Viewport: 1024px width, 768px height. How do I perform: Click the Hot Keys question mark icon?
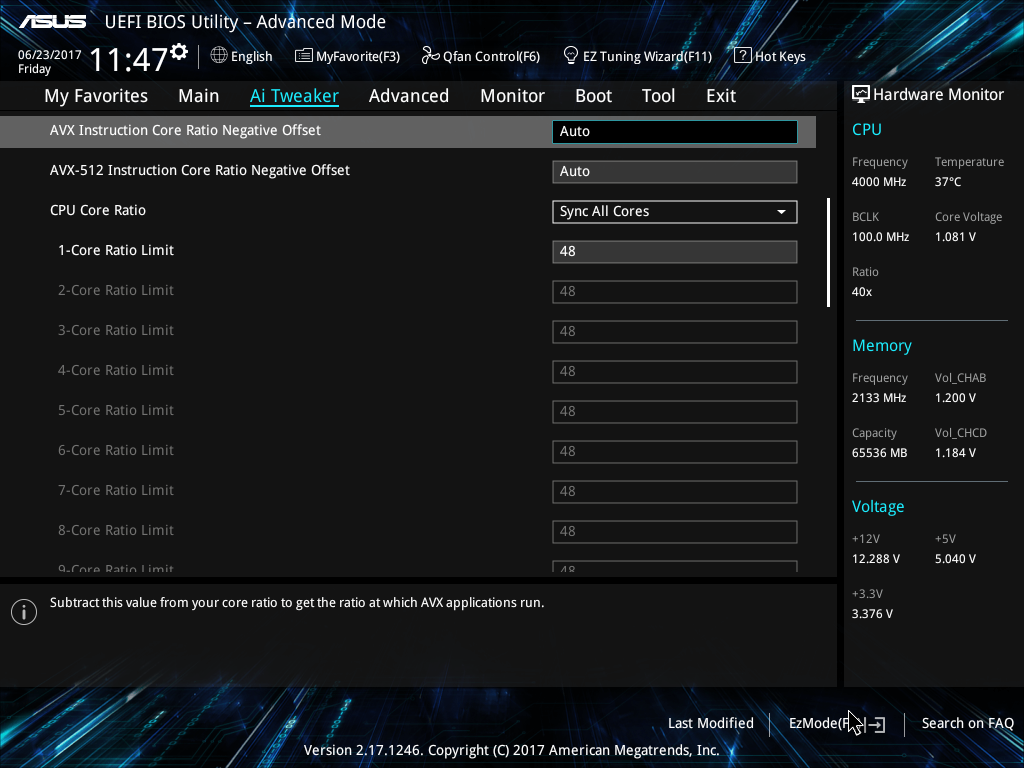tap(743, 56)
